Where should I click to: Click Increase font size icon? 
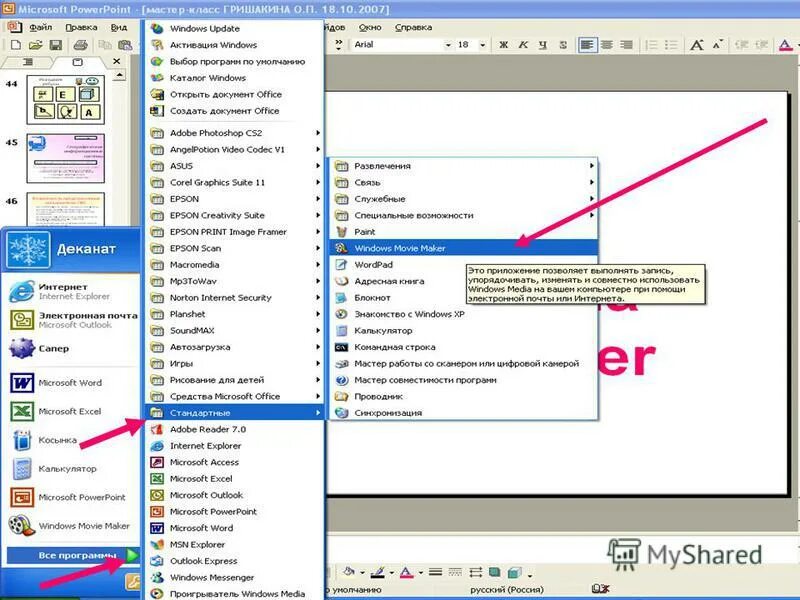pyautogui.click(x=696, y=45)
